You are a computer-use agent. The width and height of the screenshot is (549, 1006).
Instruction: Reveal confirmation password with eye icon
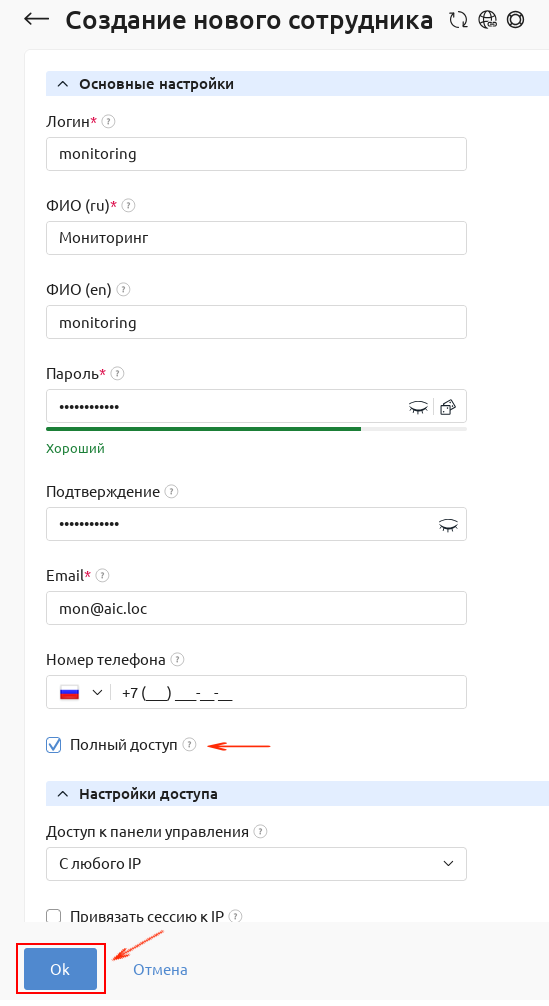coord(448,525)
